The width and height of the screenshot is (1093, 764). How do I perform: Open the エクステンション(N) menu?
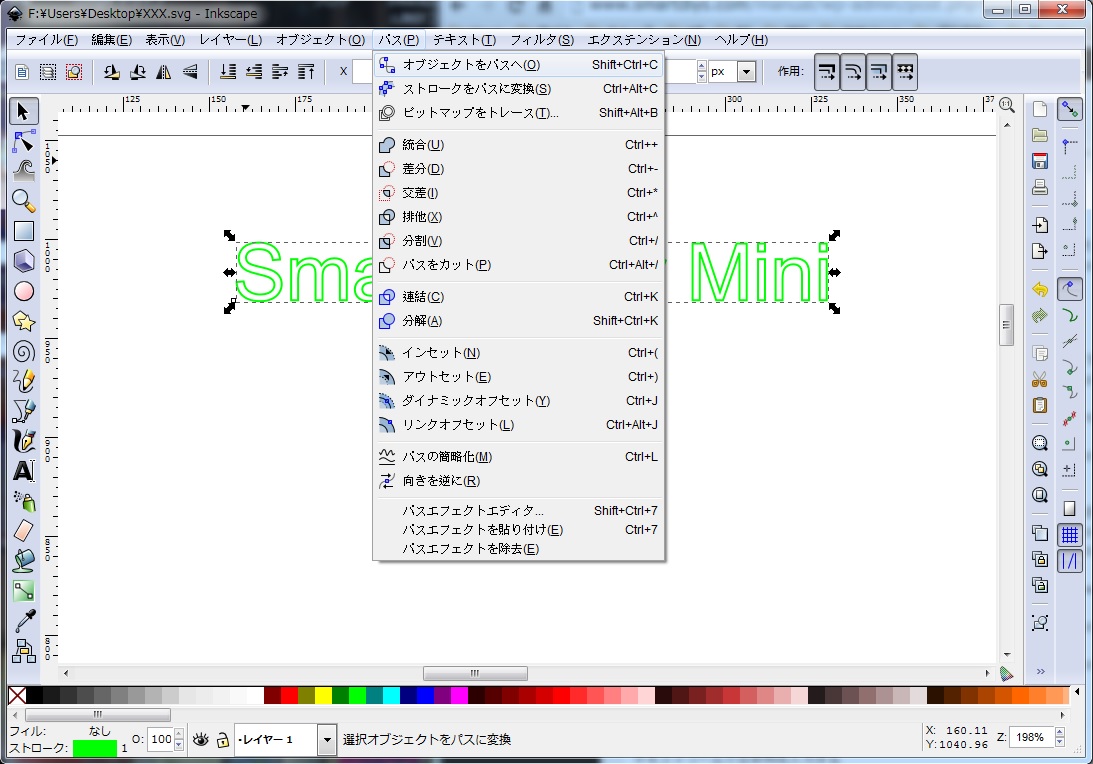644,40
